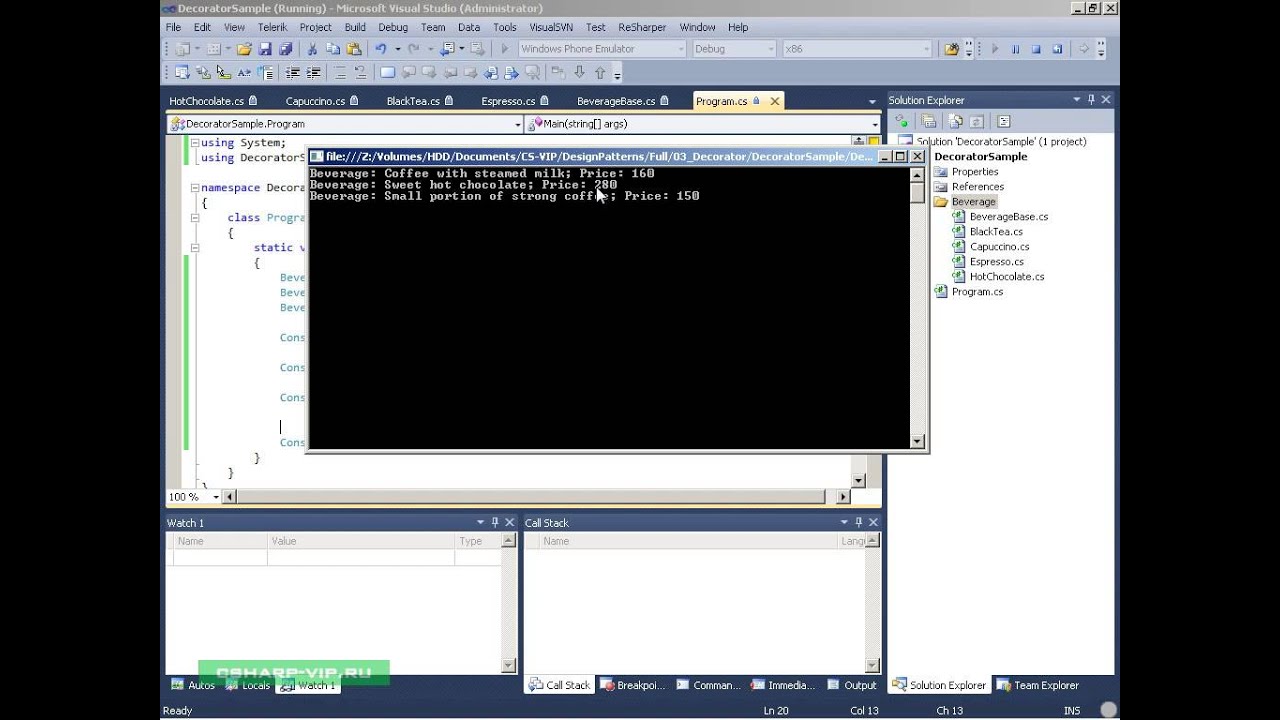This screenshot has width=1280, height=720.
Task: Select HotChocolate.cs in Solution Explorer
Action: [x=1007, y=276]
